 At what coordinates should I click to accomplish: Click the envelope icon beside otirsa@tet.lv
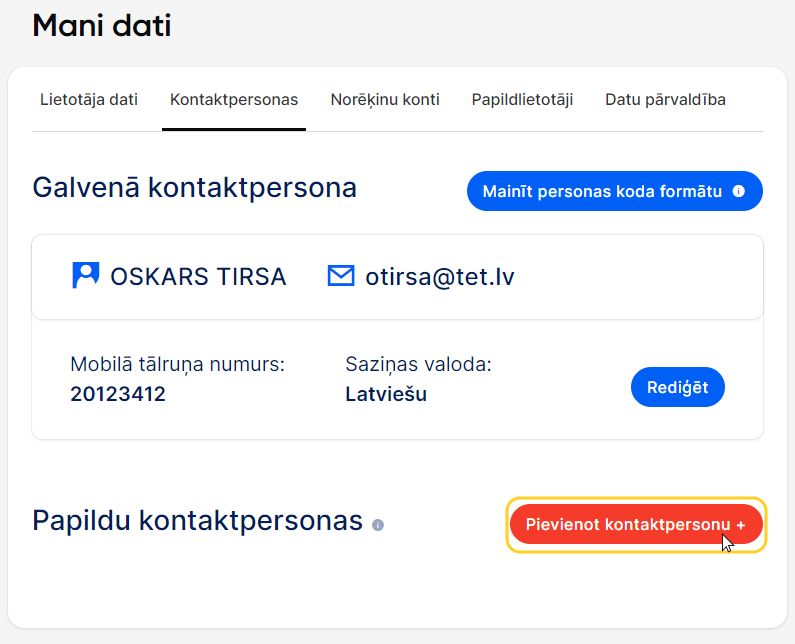click(341, 276)
